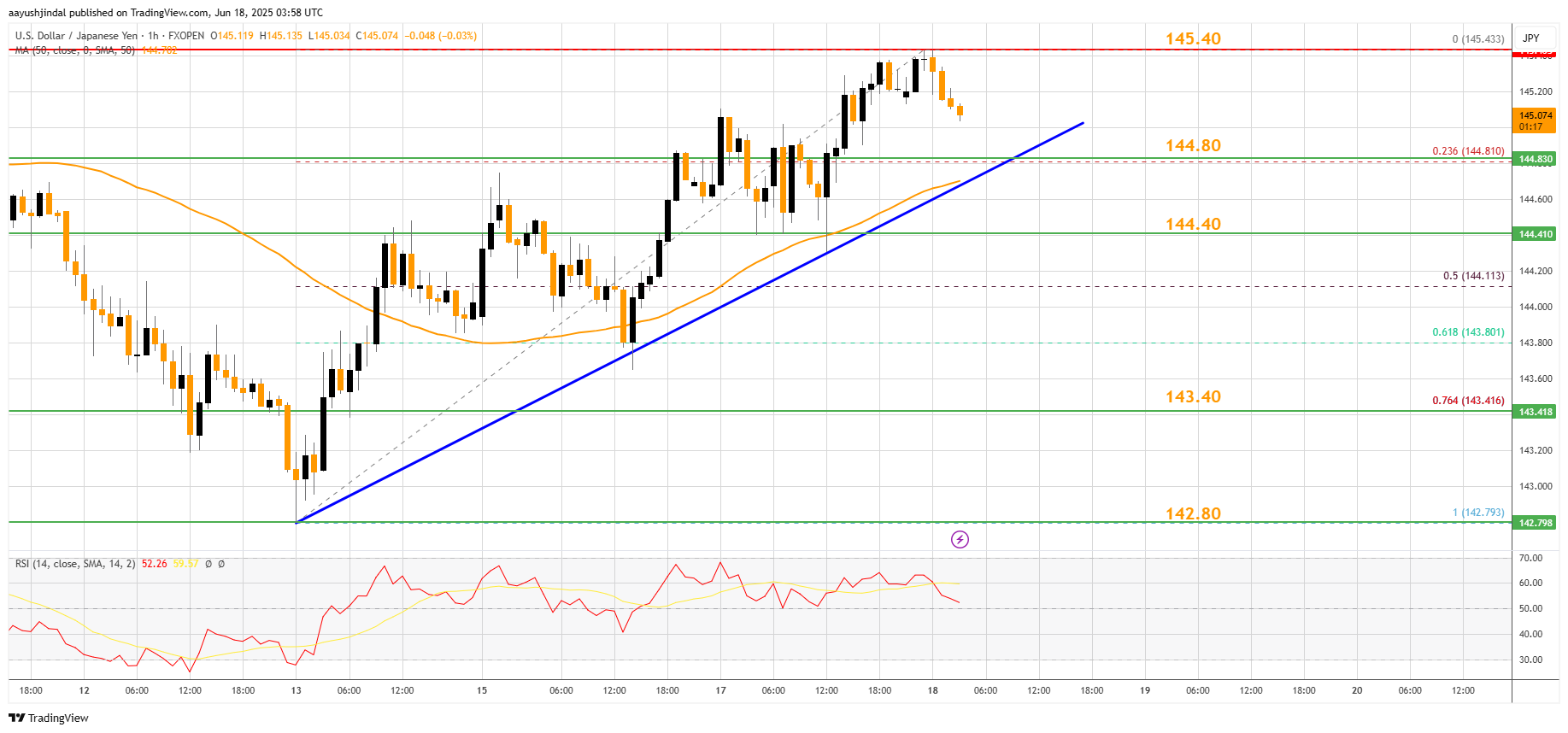The width and height of the screenshot is (1568, 733).
Task: Select the orange 143.40 level annotation
Action: (1193, 396)
